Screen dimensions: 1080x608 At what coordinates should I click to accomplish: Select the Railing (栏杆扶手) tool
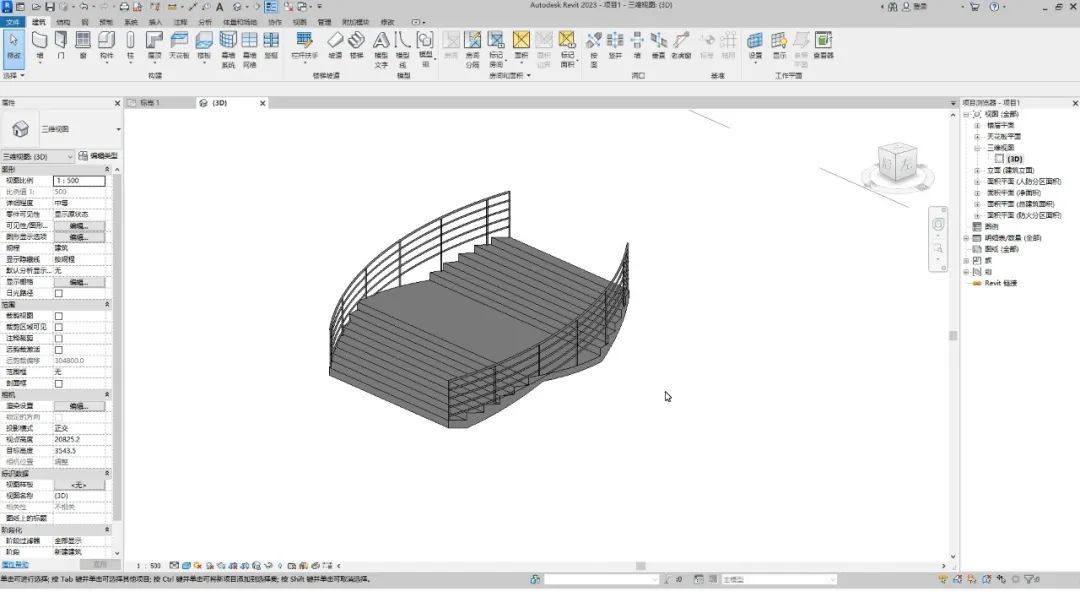tap(304, 45)
